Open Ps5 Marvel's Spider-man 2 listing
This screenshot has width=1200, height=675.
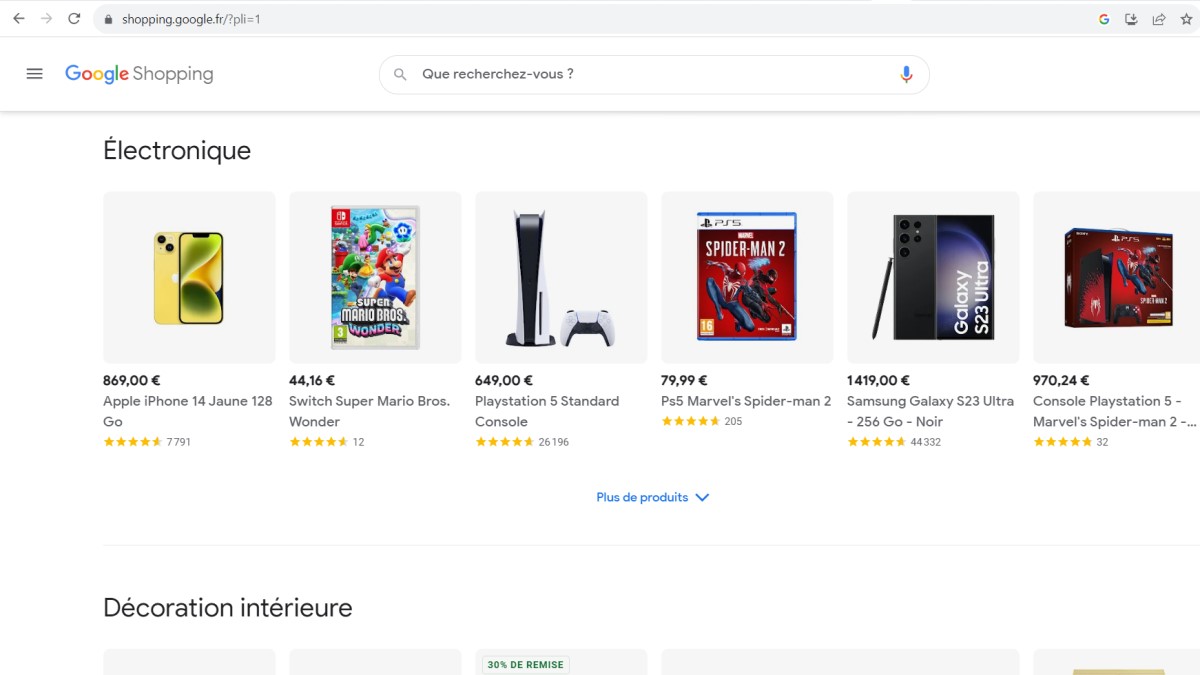(746, 401)
